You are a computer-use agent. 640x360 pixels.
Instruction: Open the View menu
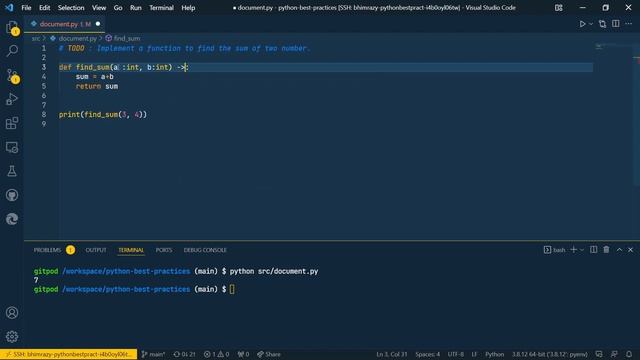click(x=99, y=8)
